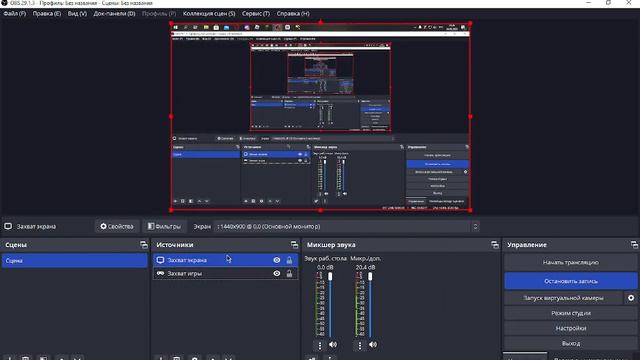Click the Микр./доп. volume slider

(x=370, y=305)
